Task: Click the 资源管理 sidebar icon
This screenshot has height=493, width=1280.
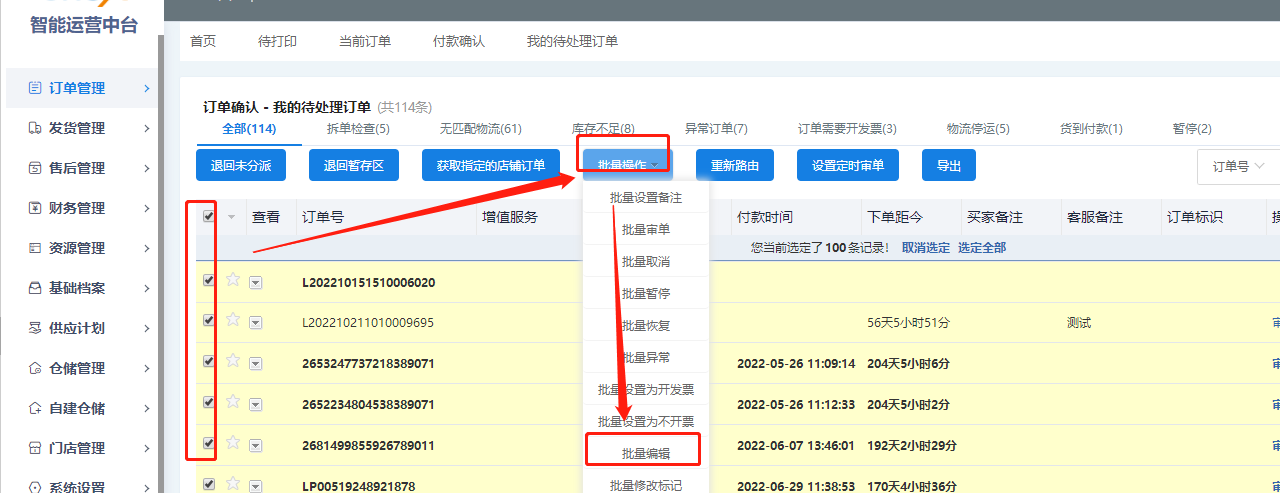Action: coord(35,248)
